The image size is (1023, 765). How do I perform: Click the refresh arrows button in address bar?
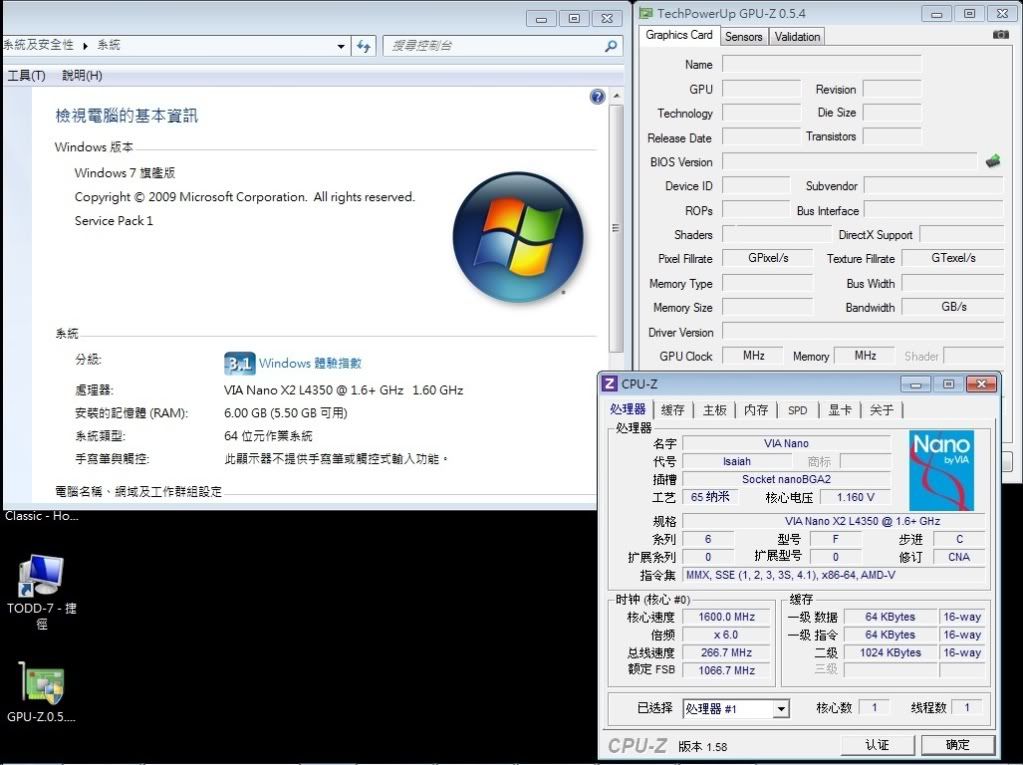point(363,46)
